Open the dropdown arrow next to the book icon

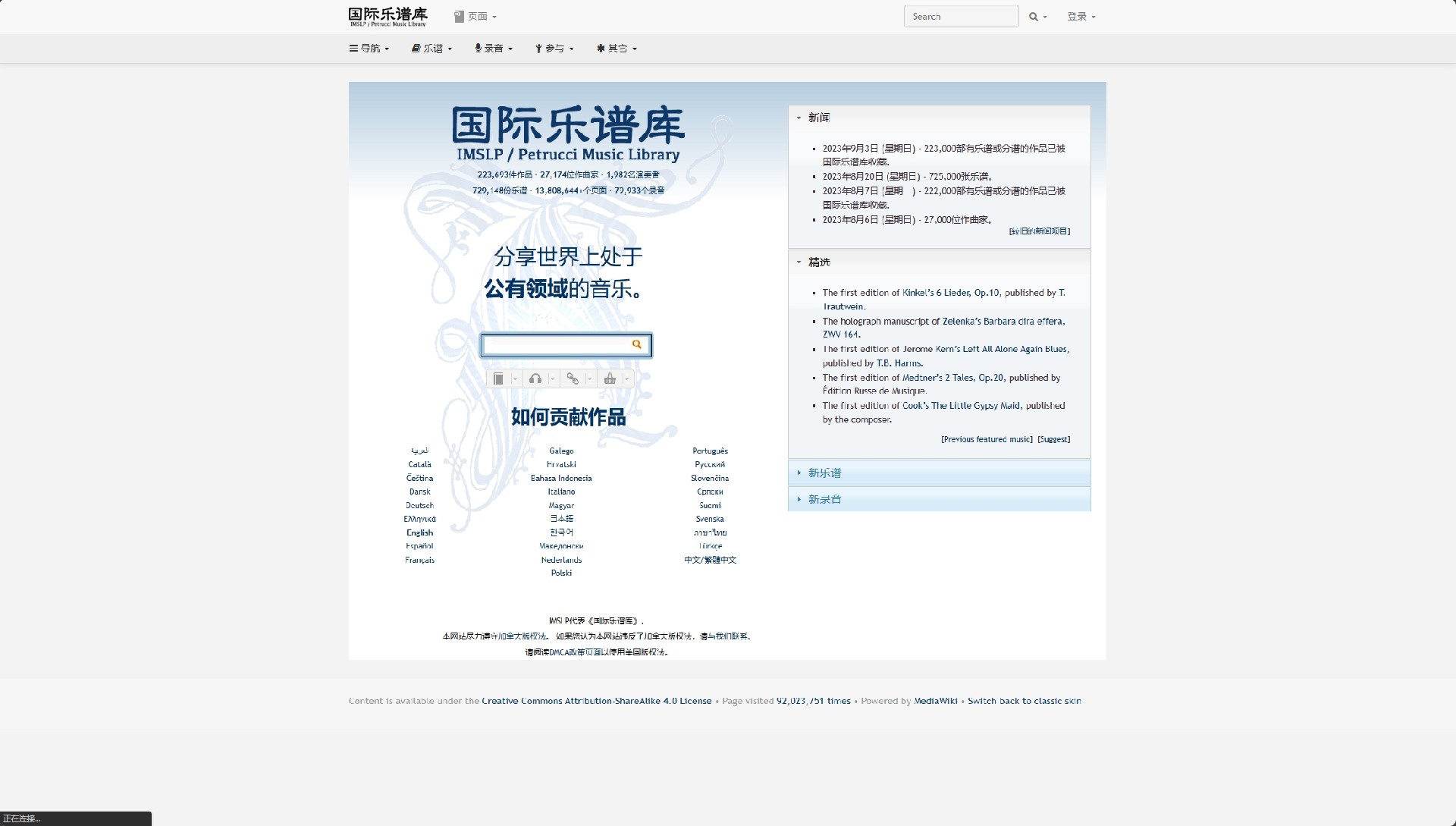point(515,379)
